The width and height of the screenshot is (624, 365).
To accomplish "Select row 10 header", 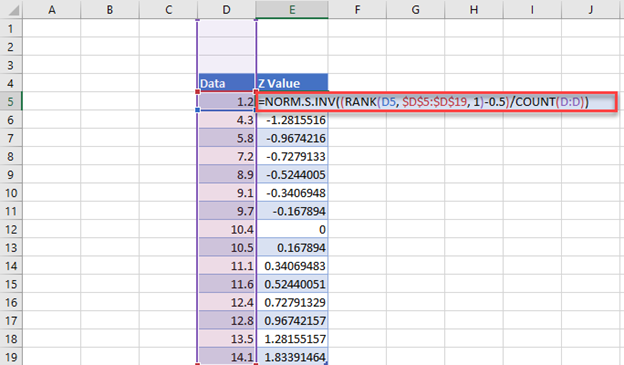I will coord(11,193).
